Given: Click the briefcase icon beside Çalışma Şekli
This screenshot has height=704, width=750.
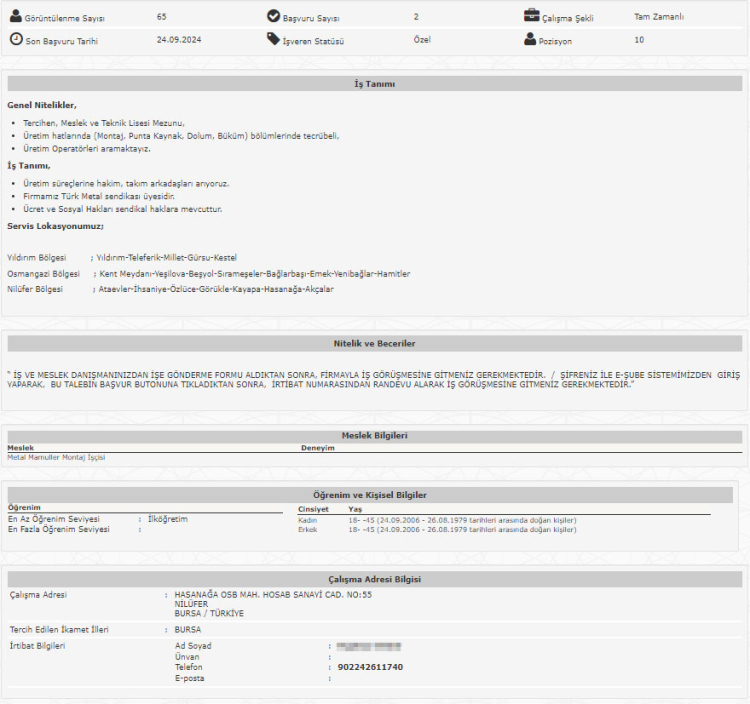Looking at the screenshot, I should tap(531, 17).
